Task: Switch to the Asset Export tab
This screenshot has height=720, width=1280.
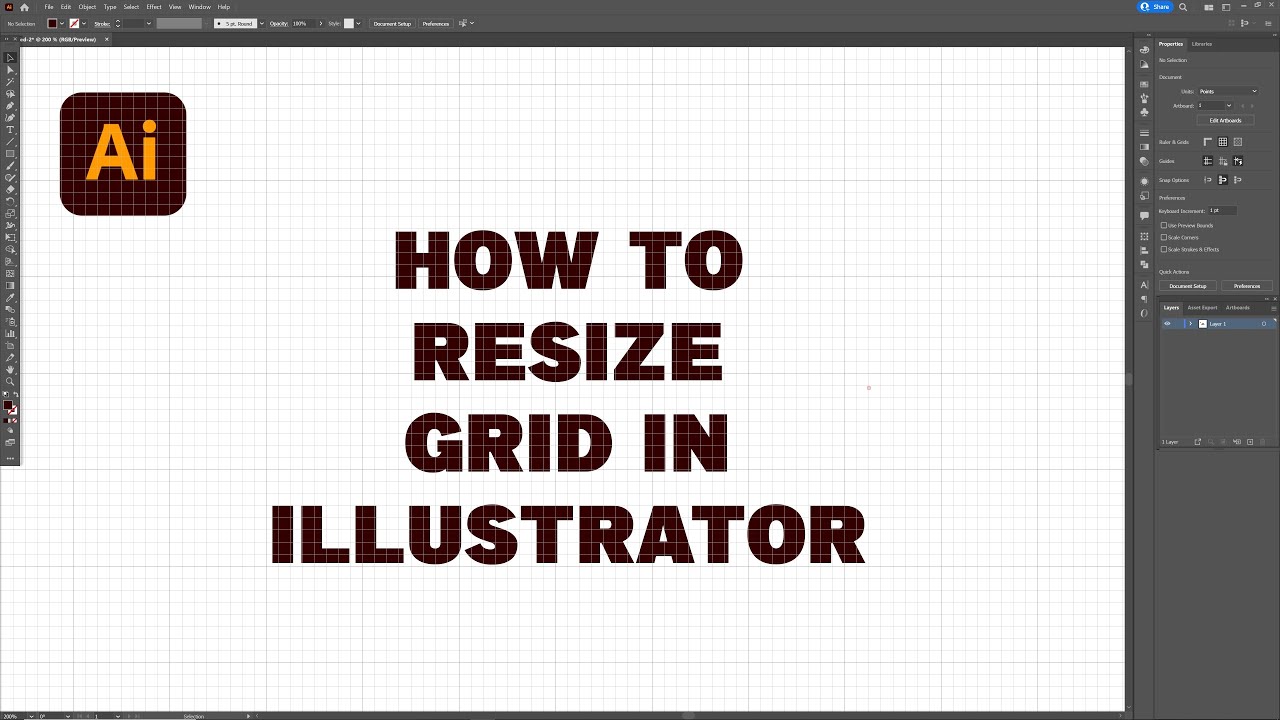Action: (x=1202, y=308)
